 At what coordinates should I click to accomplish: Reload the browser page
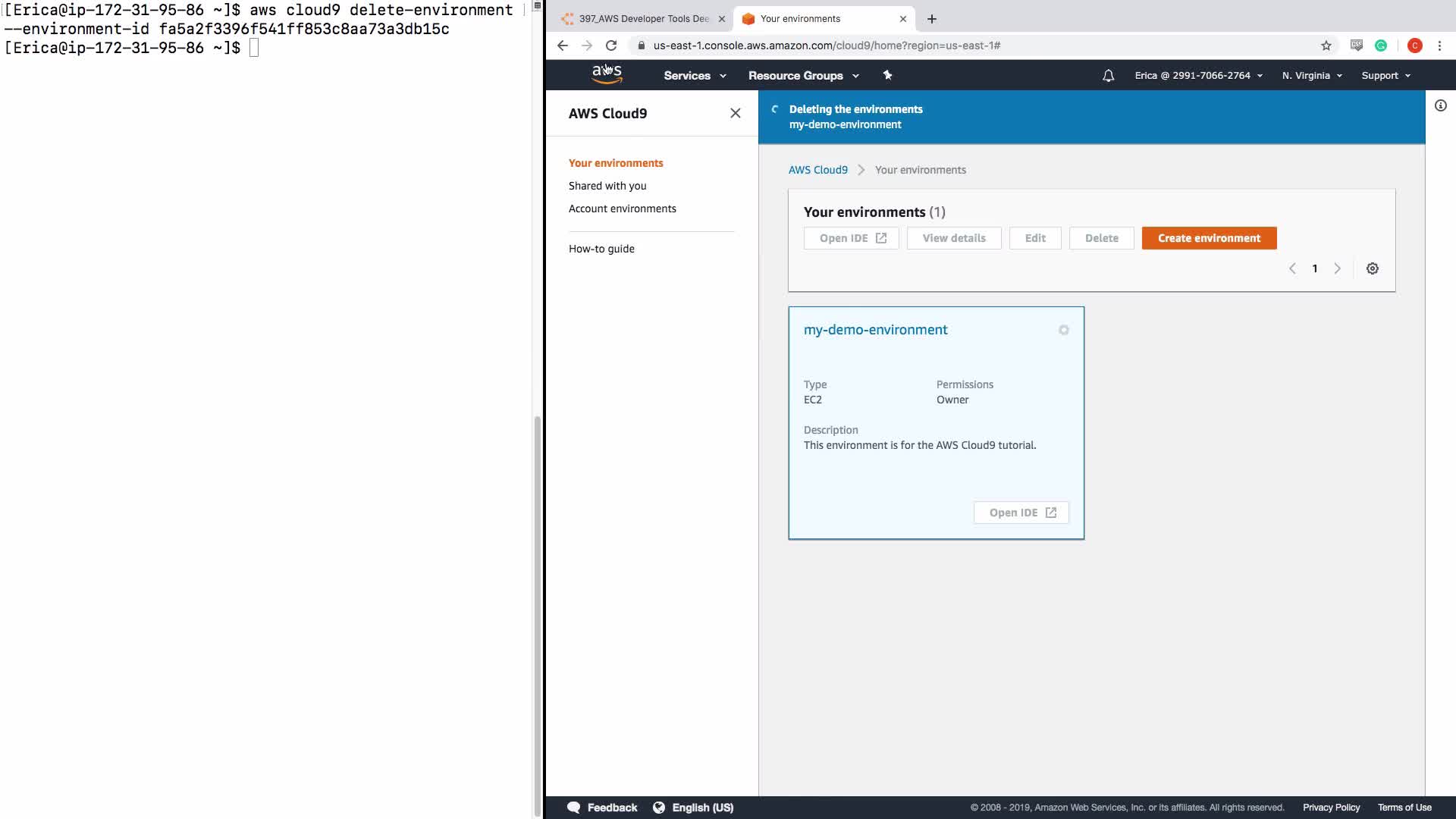tap(611, 45)
